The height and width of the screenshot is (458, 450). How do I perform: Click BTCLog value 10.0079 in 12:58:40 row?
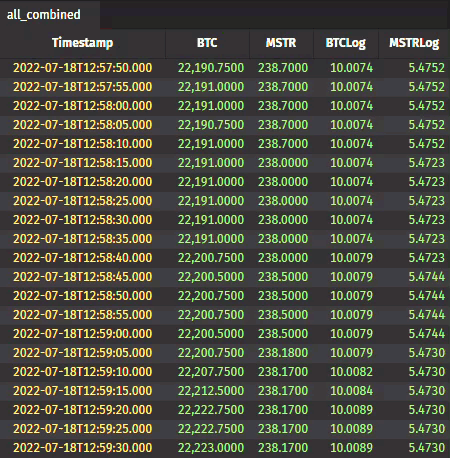(352, 258)
